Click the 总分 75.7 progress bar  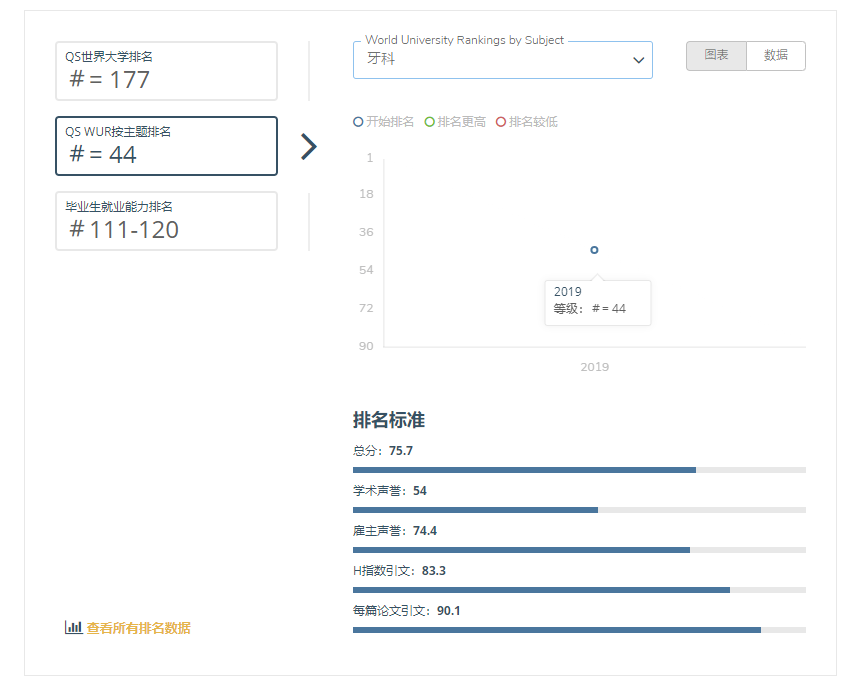point(579,469)
